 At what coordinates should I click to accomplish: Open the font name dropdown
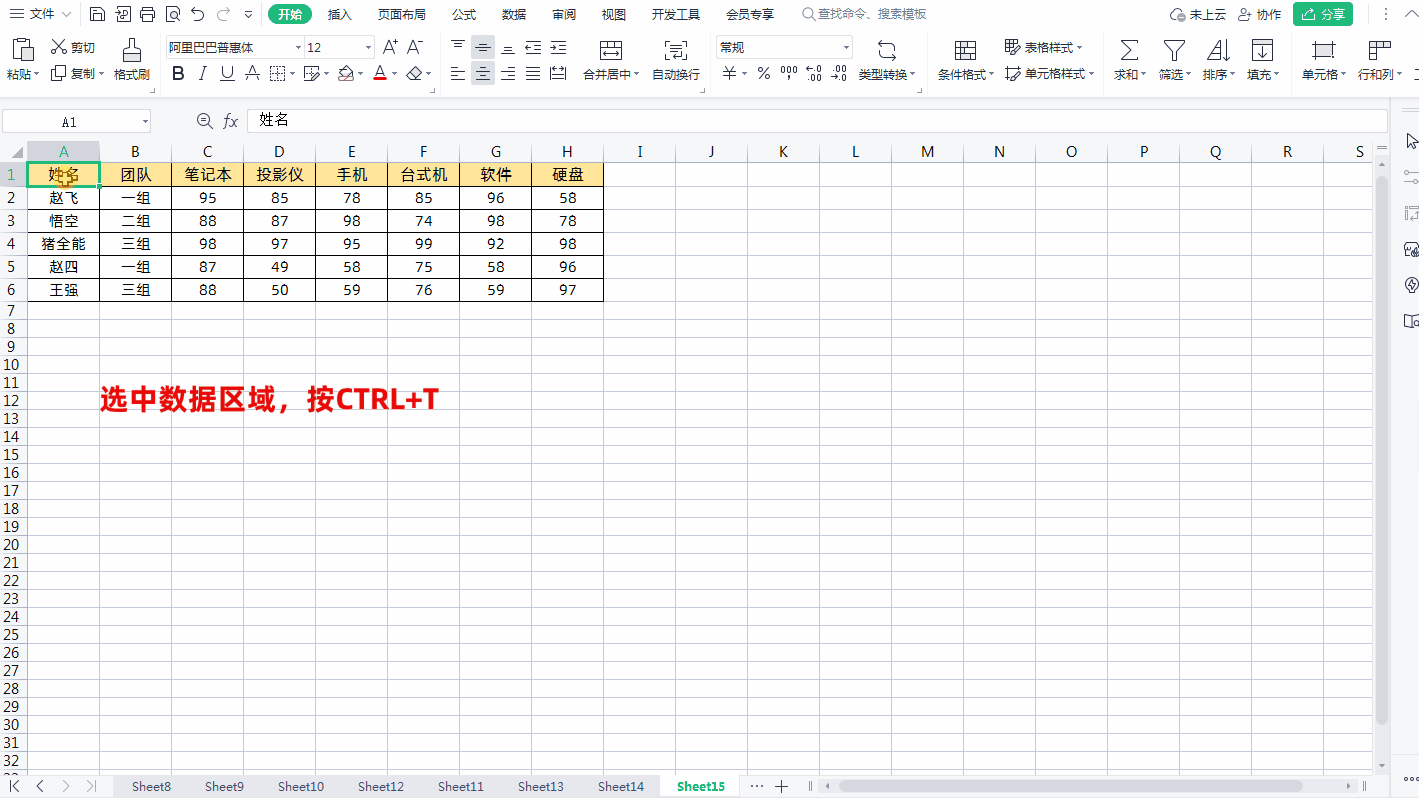tap(298, 47)
